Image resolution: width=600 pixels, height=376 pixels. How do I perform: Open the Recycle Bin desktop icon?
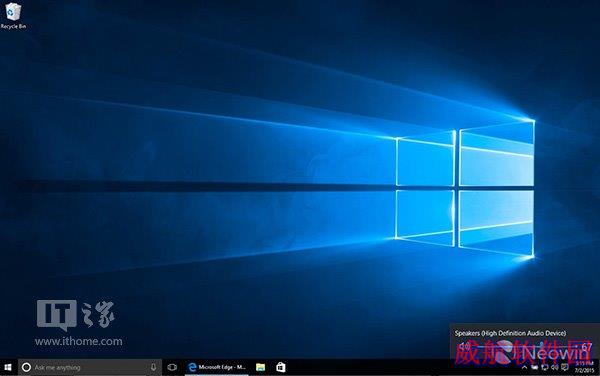(x=13, y=16)
